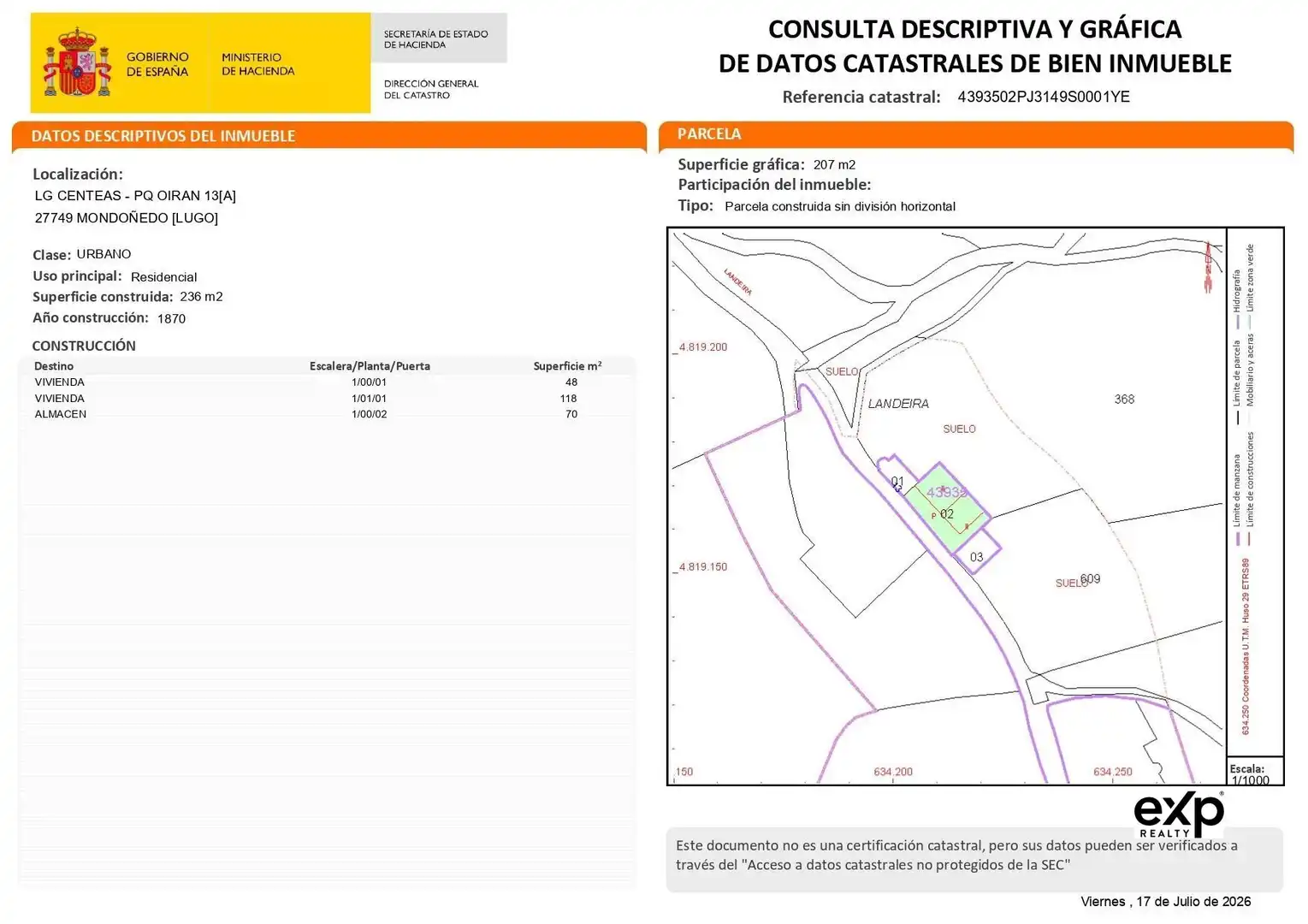
Task: Click the title 'CONSULTA DESCRIPTIVA Y GRÁFICA'
Action: point(974,29)
